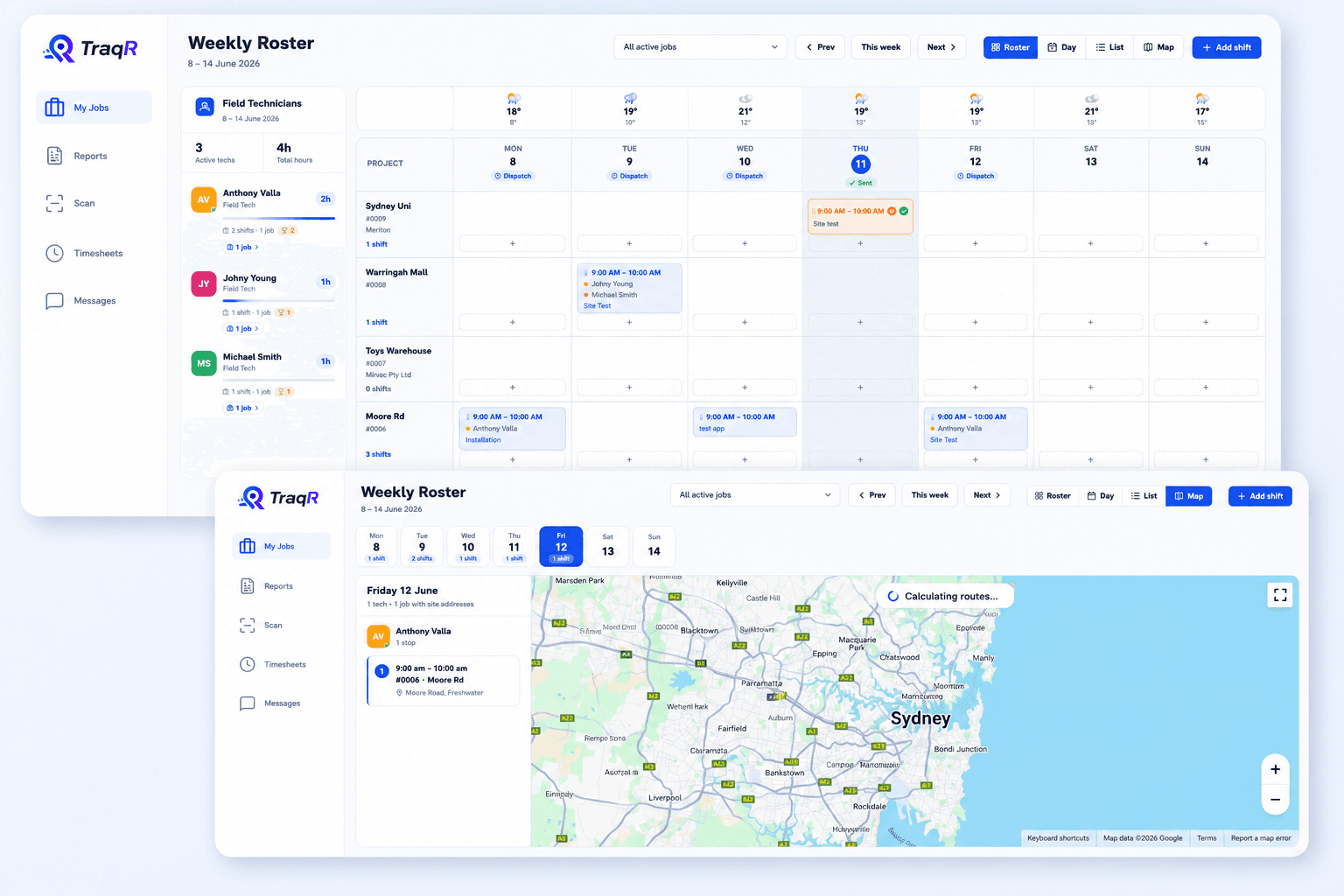
Task: Expand Johny Young 1 job link
Action: [243, 329]
